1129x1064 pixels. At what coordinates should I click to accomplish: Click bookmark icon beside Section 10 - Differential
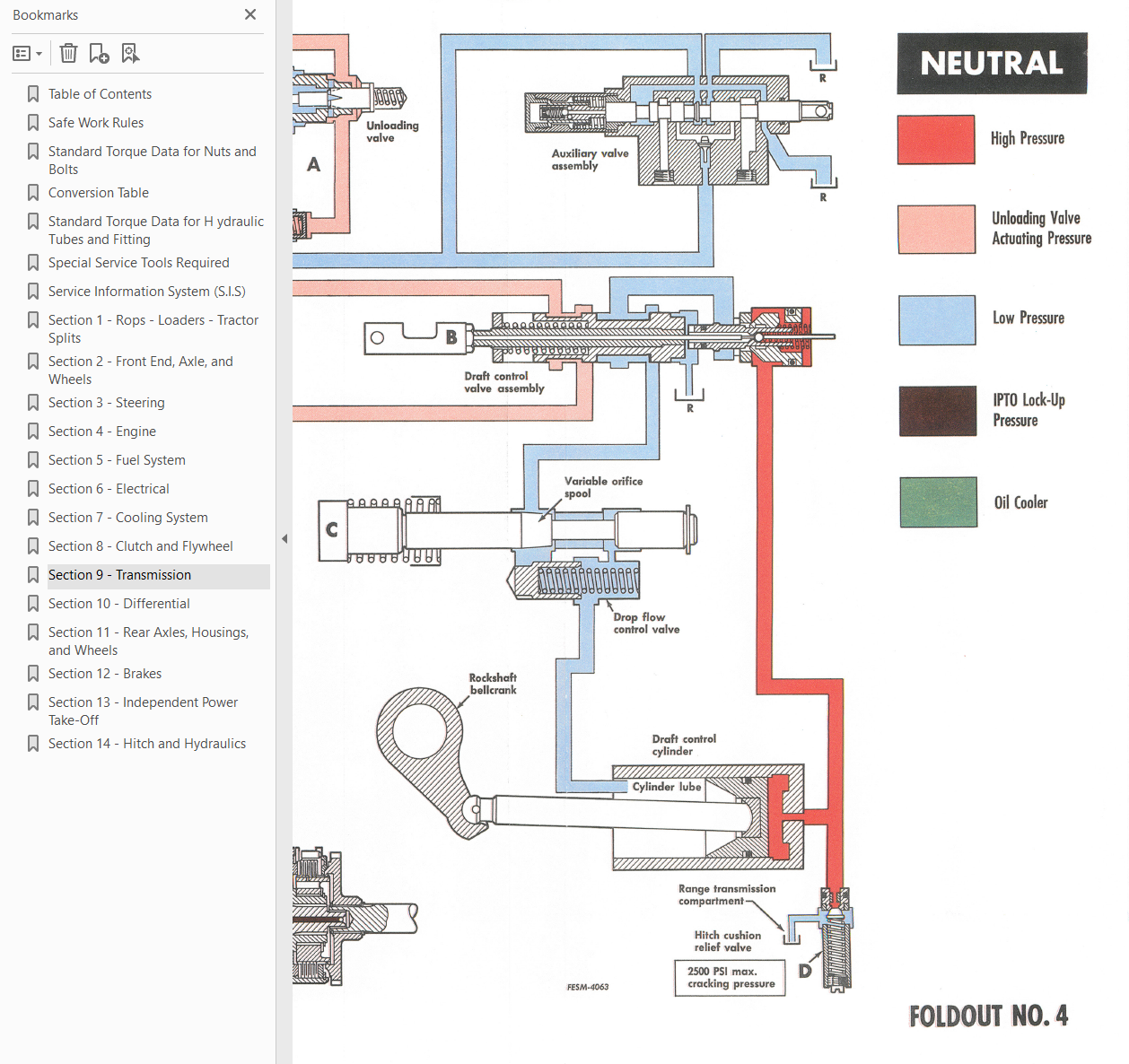click(x=33, y=604)
